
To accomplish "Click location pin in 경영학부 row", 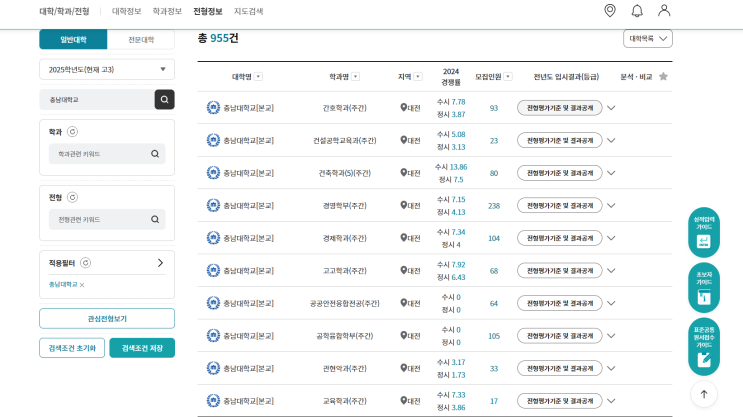I will tap(404, 205).
